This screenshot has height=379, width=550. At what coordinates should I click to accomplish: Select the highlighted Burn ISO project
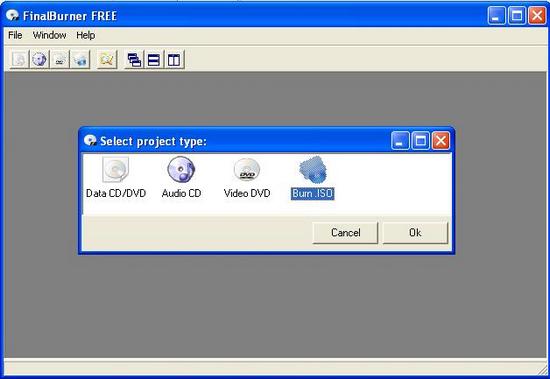click(x=313, y=178)
